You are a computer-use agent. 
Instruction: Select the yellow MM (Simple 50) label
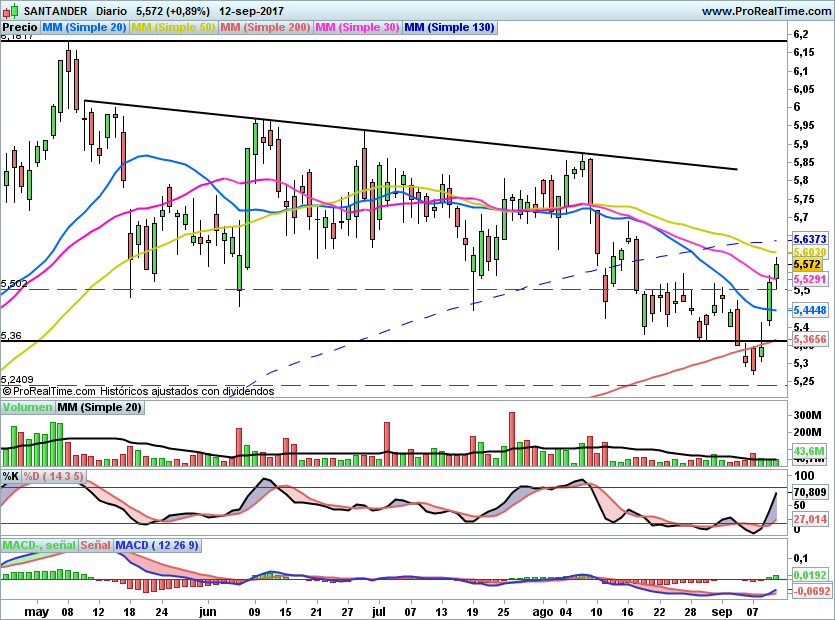[x=173, y=28]
